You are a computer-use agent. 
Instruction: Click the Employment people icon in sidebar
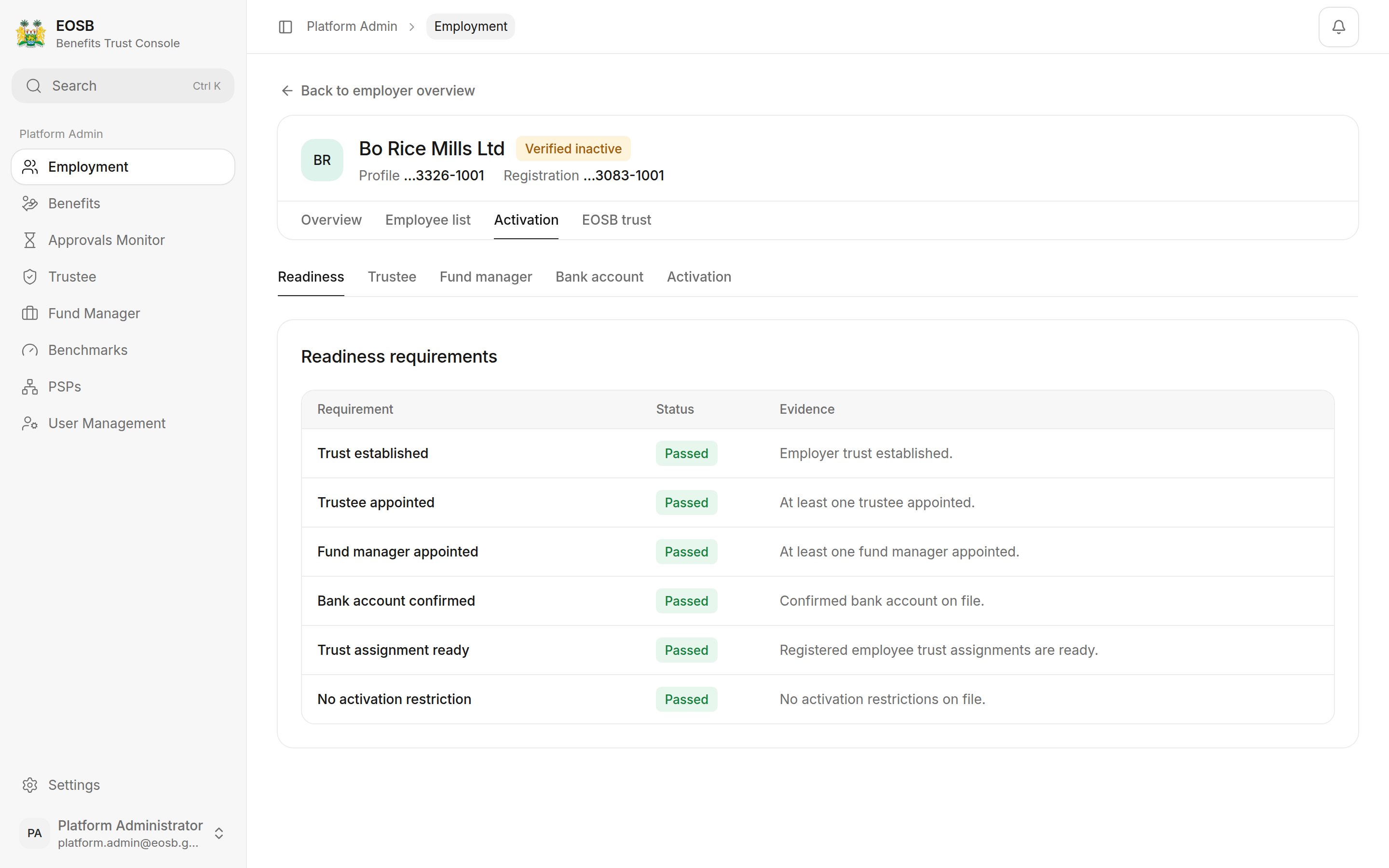(x=30, y=167)
